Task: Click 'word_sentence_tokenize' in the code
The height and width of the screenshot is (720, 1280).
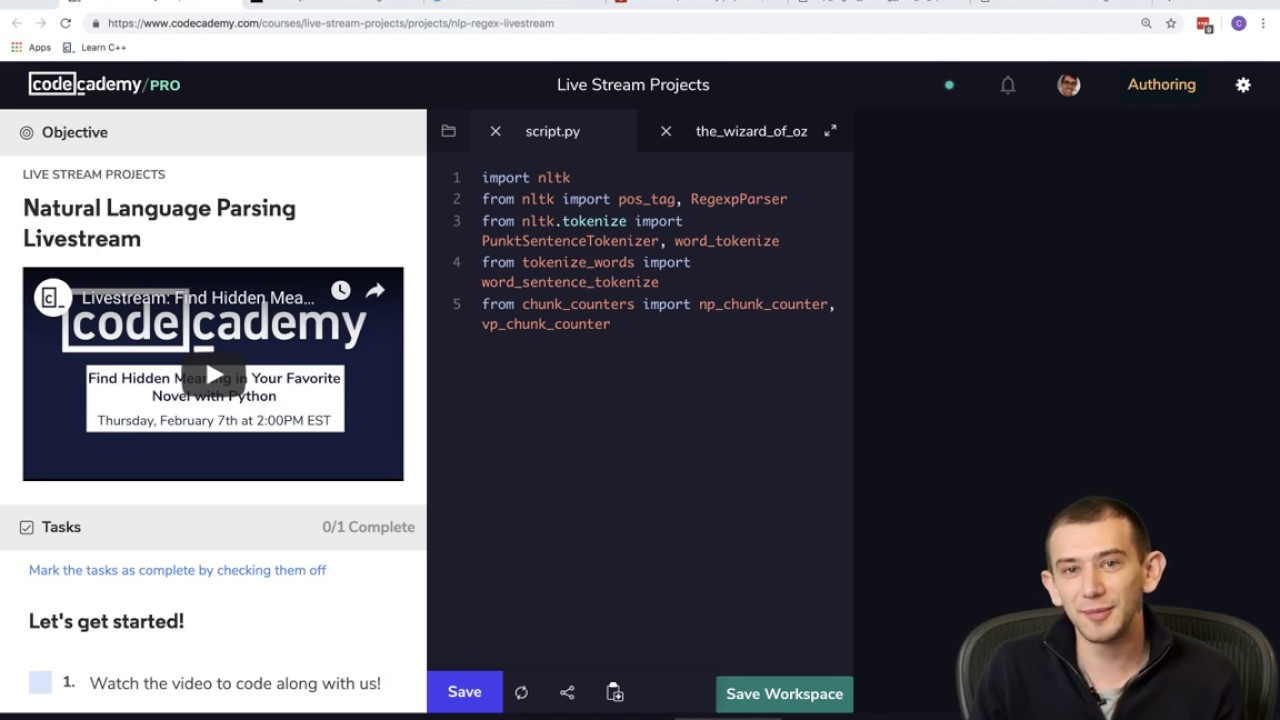Action: click(570, 283)
